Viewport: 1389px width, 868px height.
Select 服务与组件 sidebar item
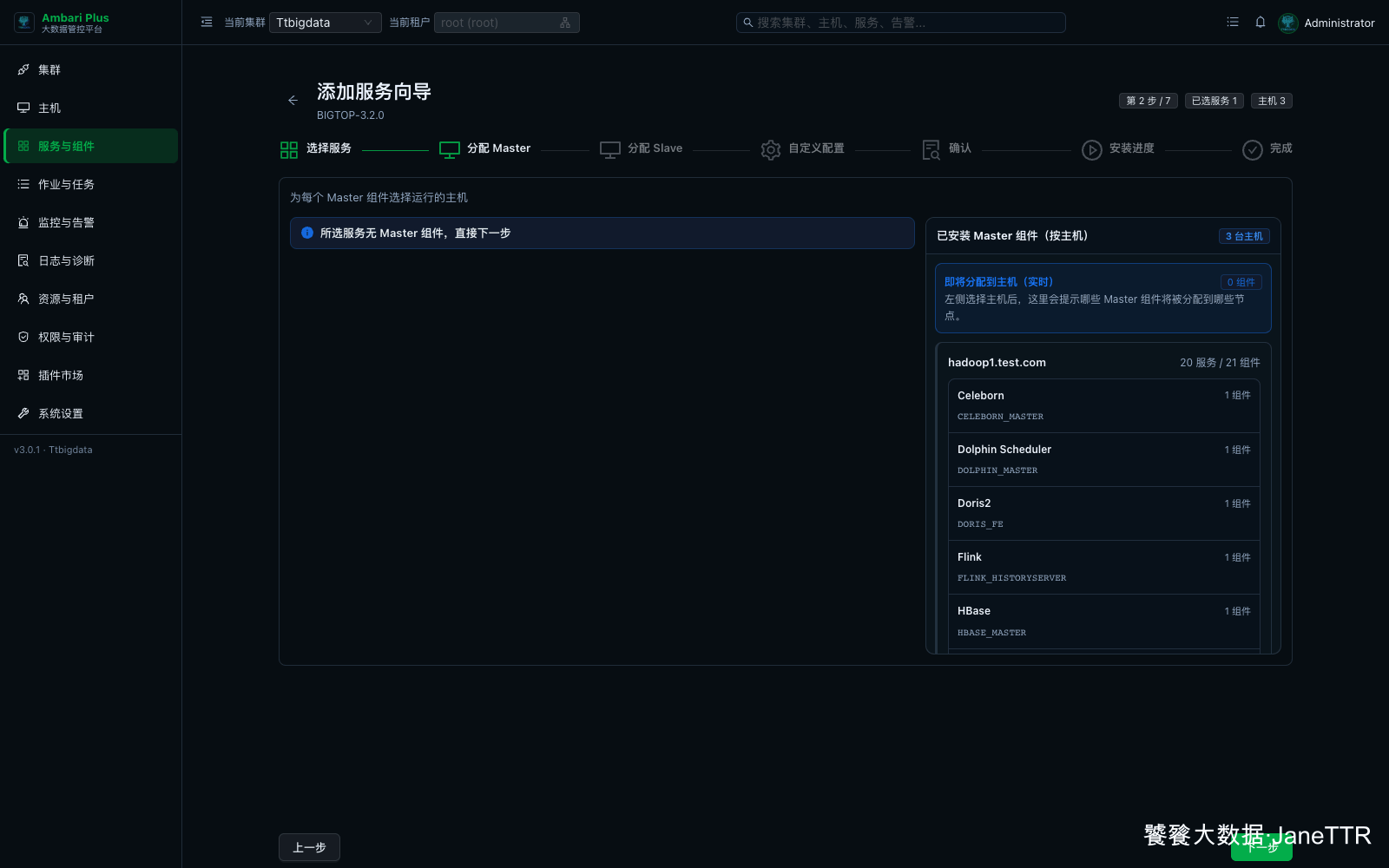coord(91,146)
